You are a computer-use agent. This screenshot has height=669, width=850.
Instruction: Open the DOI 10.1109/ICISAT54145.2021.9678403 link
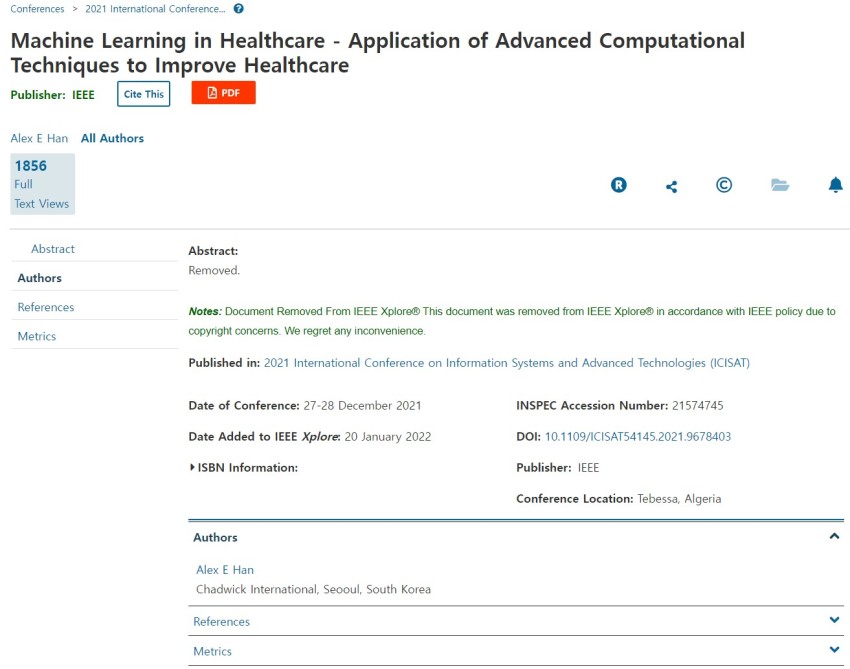(x=638, y=436)
